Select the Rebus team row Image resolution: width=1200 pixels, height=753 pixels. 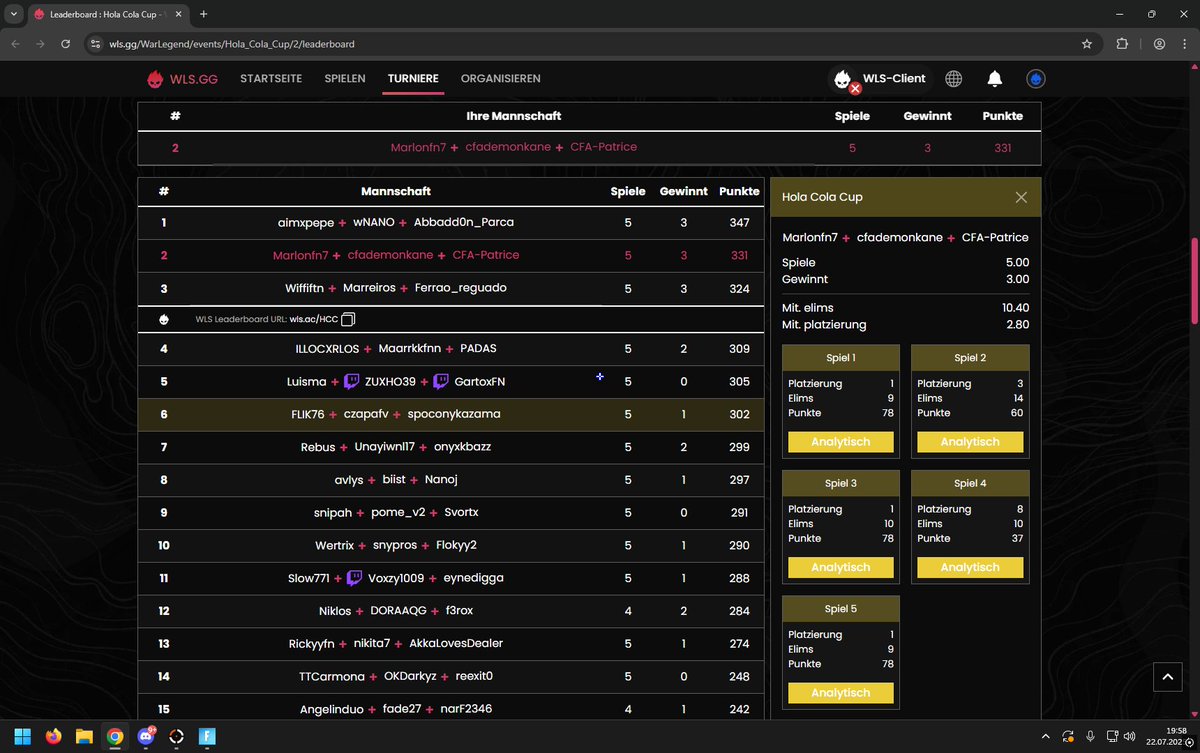coord(451,447)
